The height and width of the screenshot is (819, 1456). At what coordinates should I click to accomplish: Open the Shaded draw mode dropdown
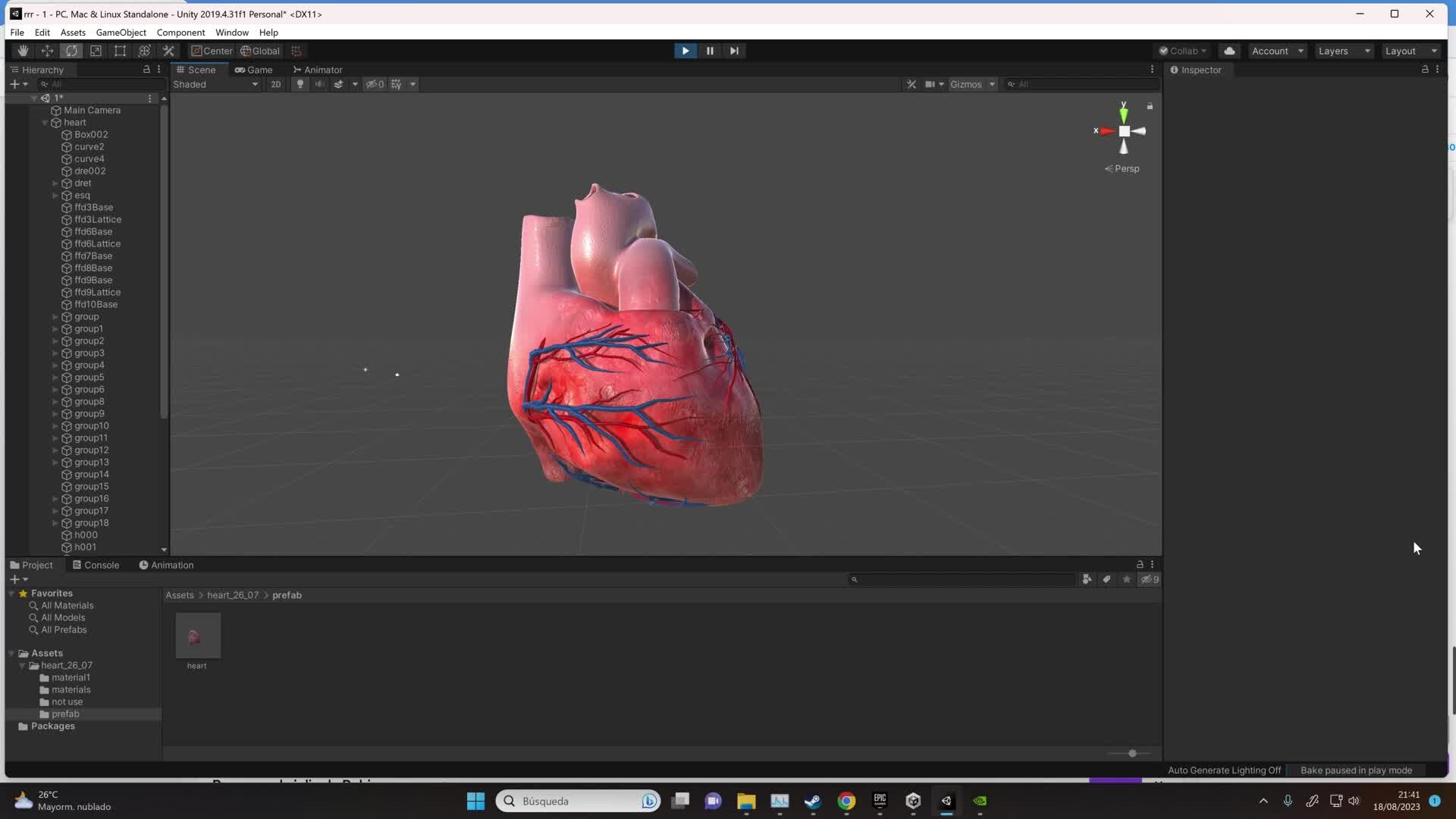point(216,84)
